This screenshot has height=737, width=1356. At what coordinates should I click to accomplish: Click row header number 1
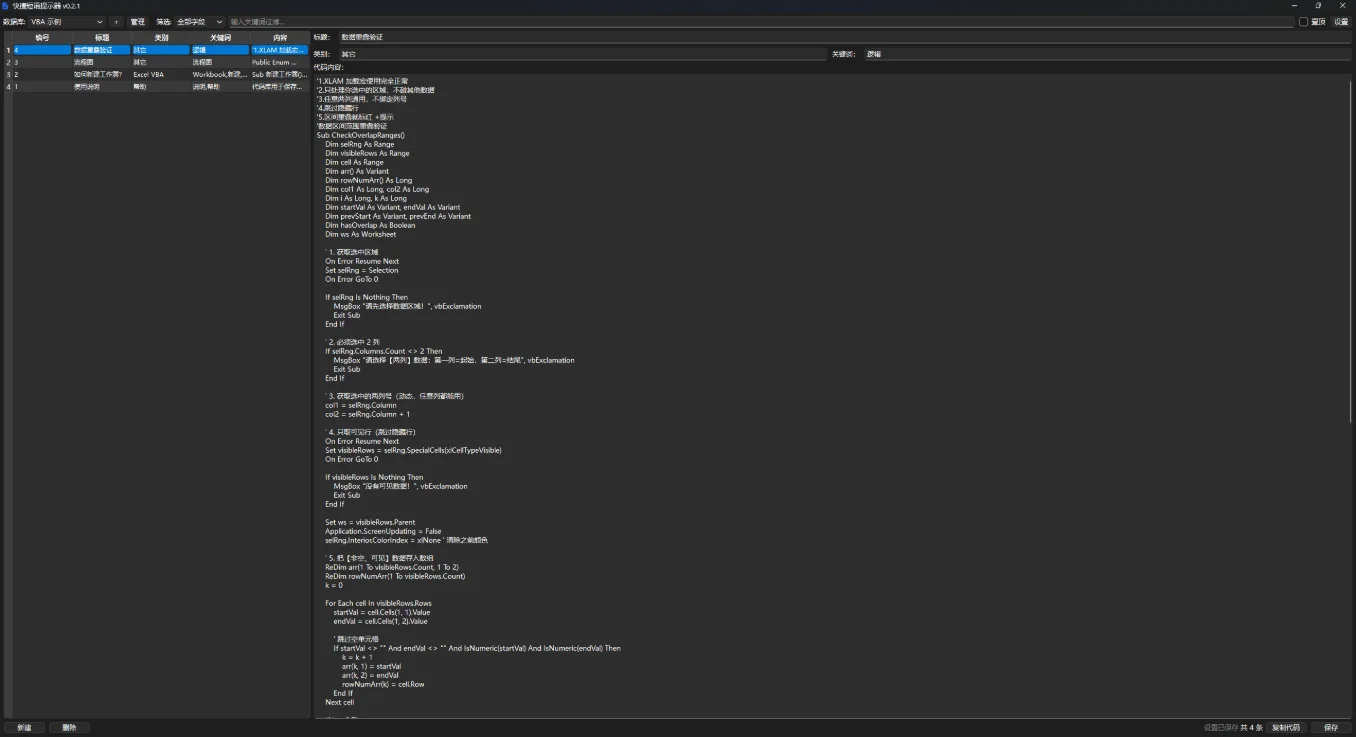[8, 49]
